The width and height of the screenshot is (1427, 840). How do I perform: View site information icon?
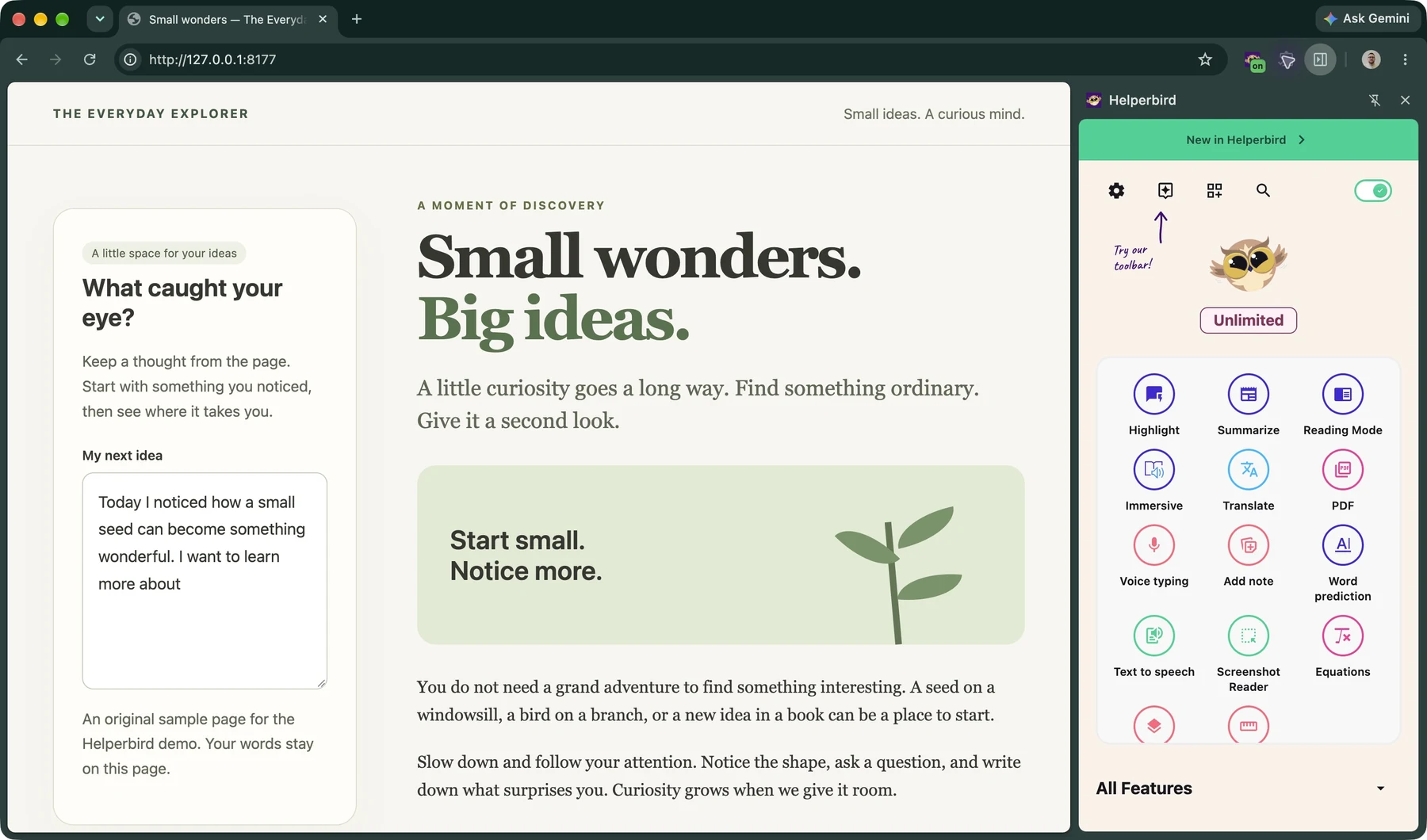coord(130,59)
